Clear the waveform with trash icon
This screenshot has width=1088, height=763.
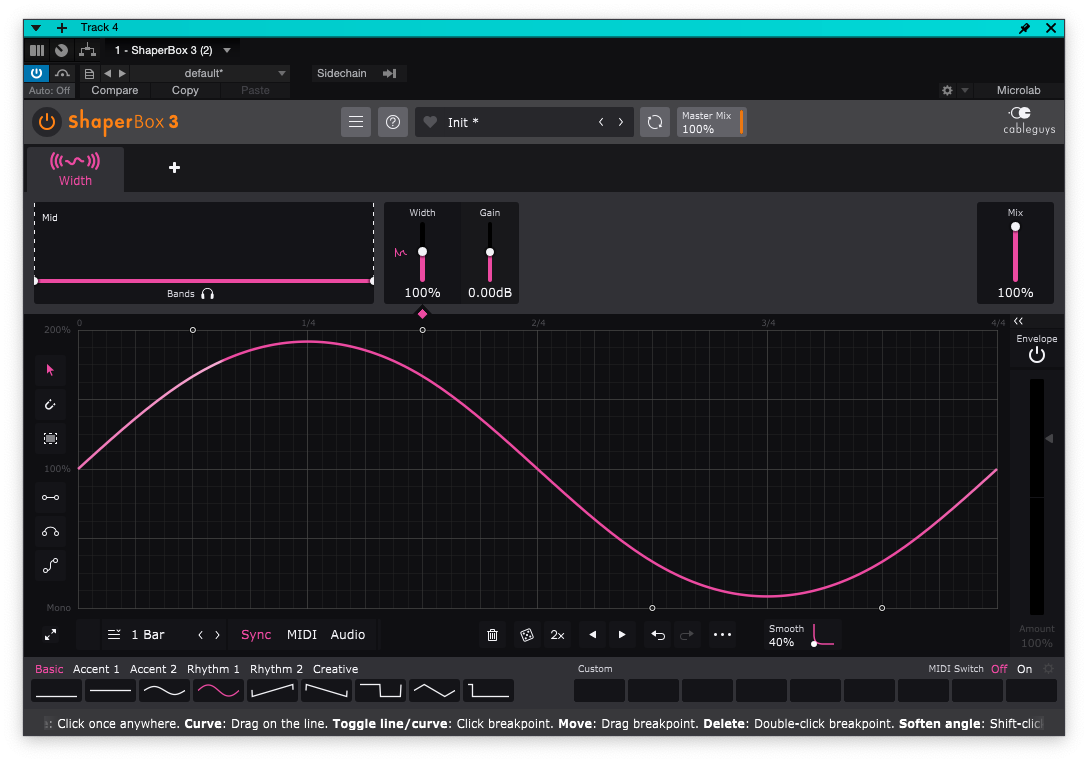pos(493,635)
